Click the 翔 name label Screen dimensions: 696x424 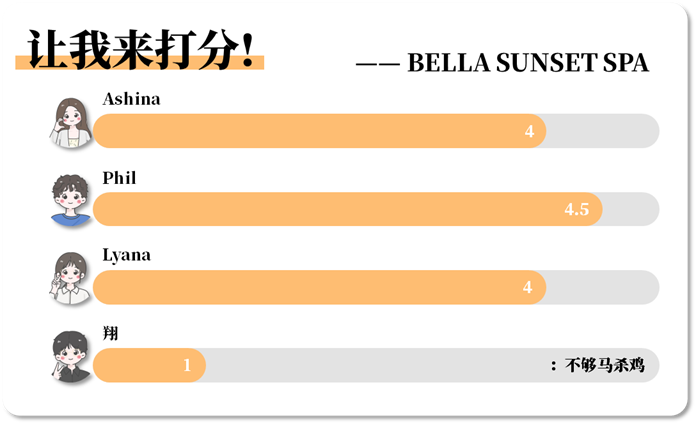coord(111,333)
